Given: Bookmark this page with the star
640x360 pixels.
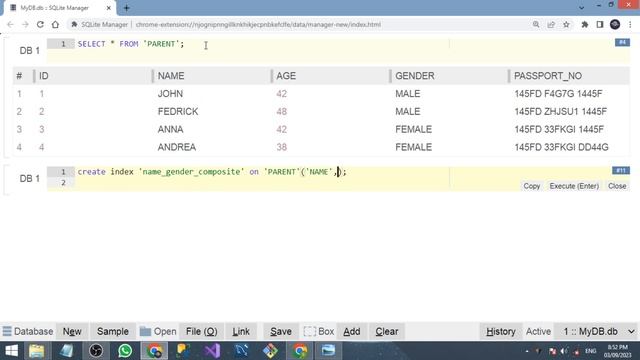Looking at the screenshot, I should (x=566, y=24).
